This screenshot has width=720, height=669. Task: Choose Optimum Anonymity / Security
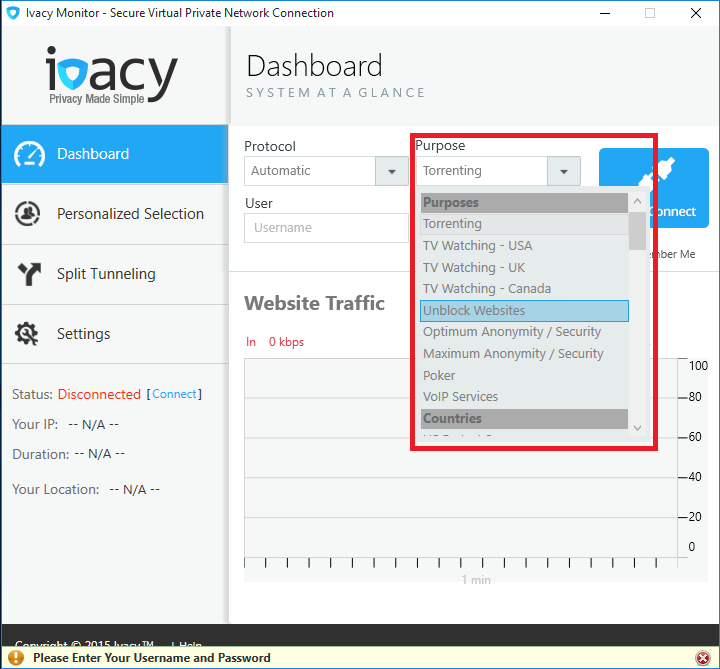point(524,332)
